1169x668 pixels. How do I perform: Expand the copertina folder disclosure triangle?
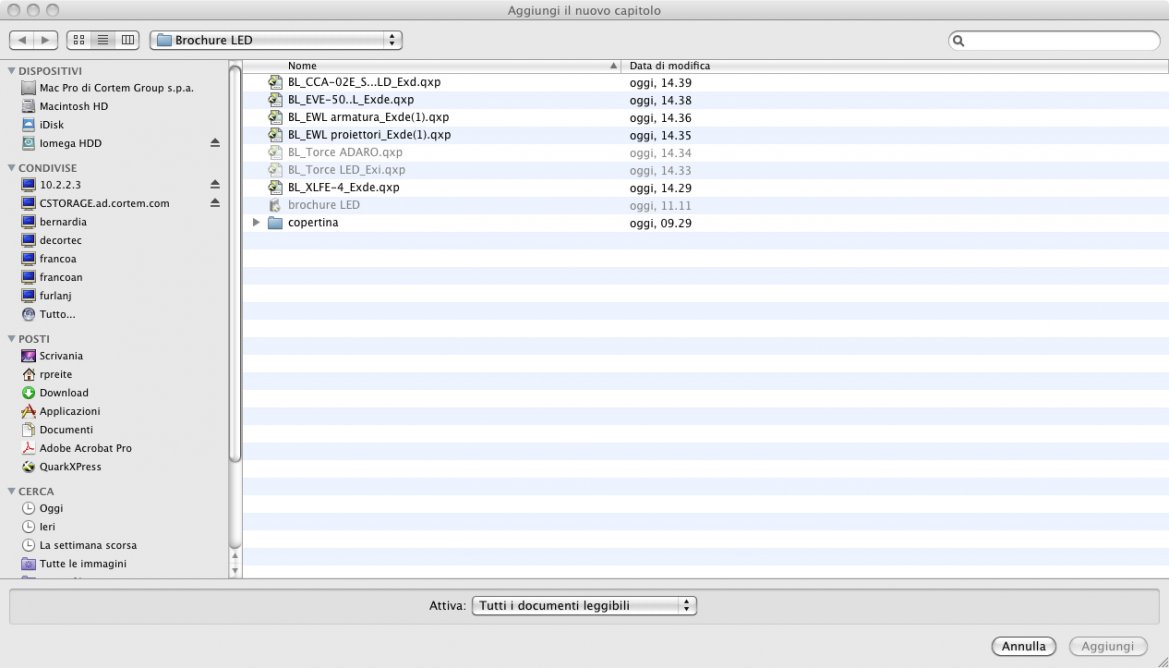point(257,223)
